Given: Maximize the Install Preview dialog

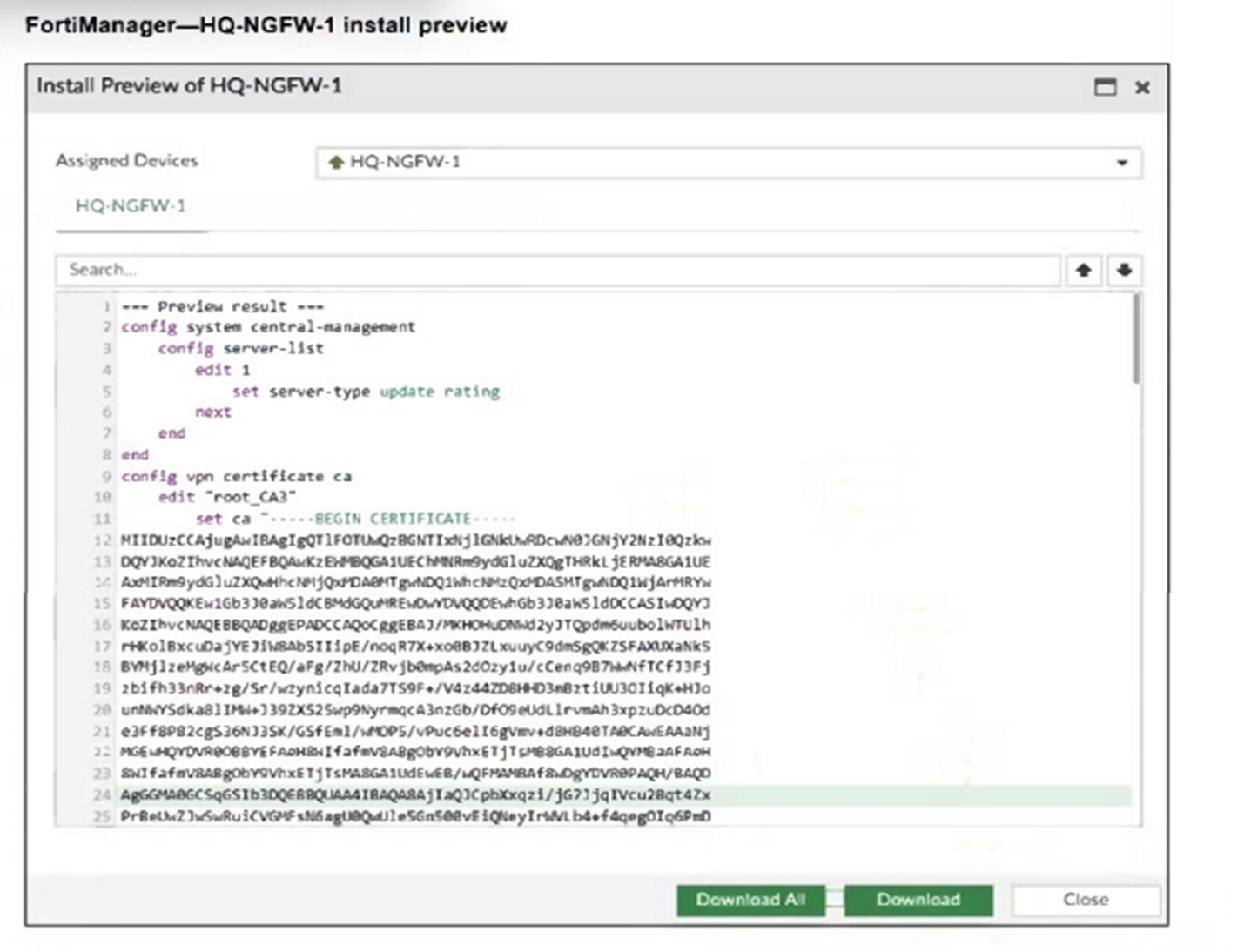Looking at the screenshot, I should (x=1105, y=87).
